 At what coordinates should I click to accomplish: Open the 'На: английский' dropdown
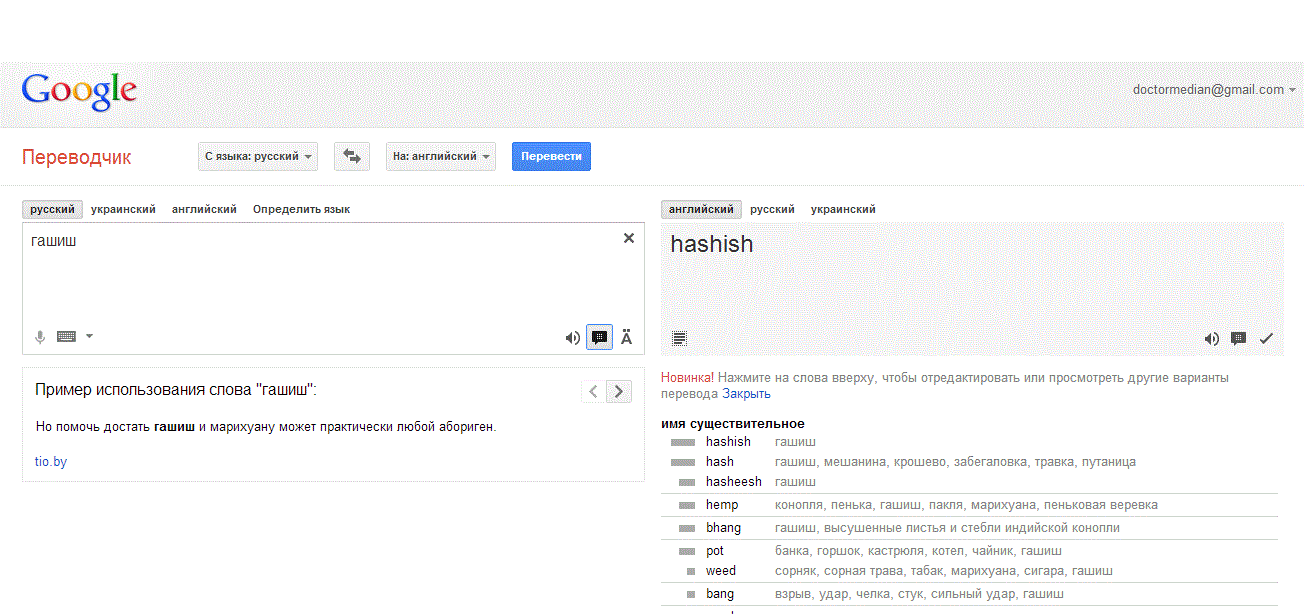coord(441,156)
